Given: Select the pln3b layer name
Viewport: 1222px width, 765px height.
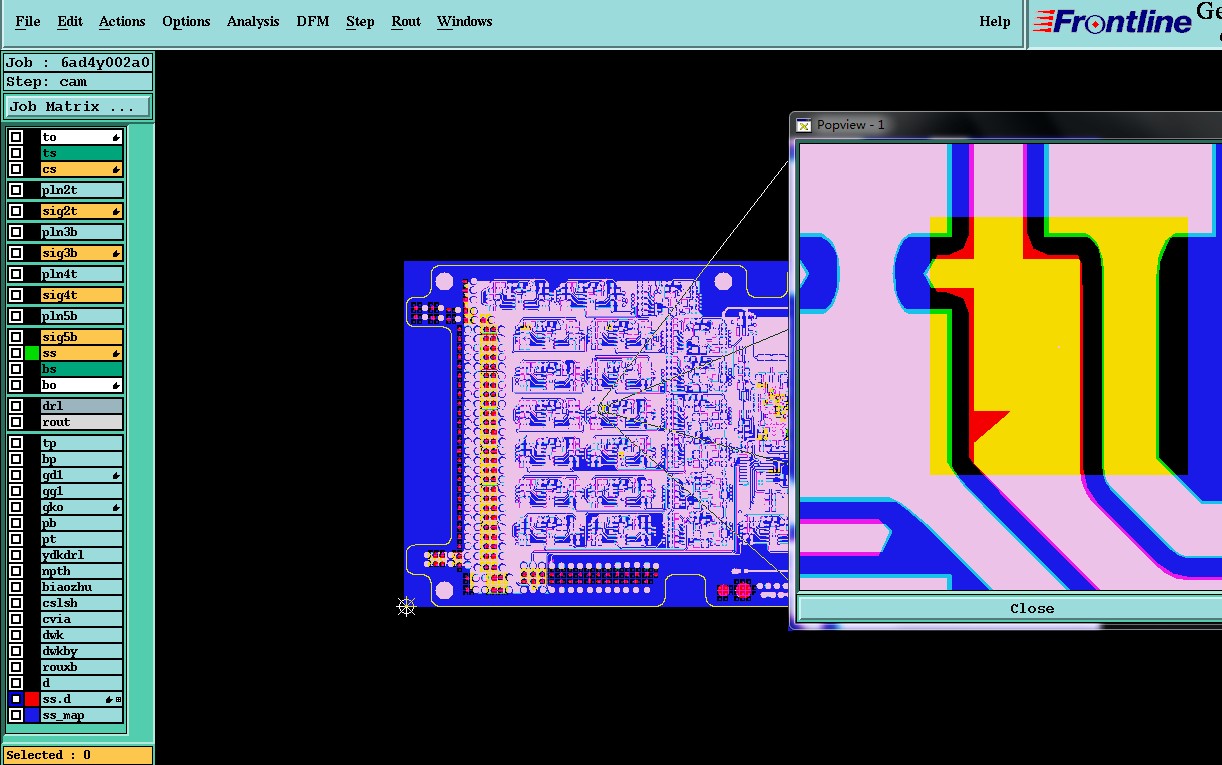Looking at the screenshot, I should pyautogui.click(x=82, y=232).
